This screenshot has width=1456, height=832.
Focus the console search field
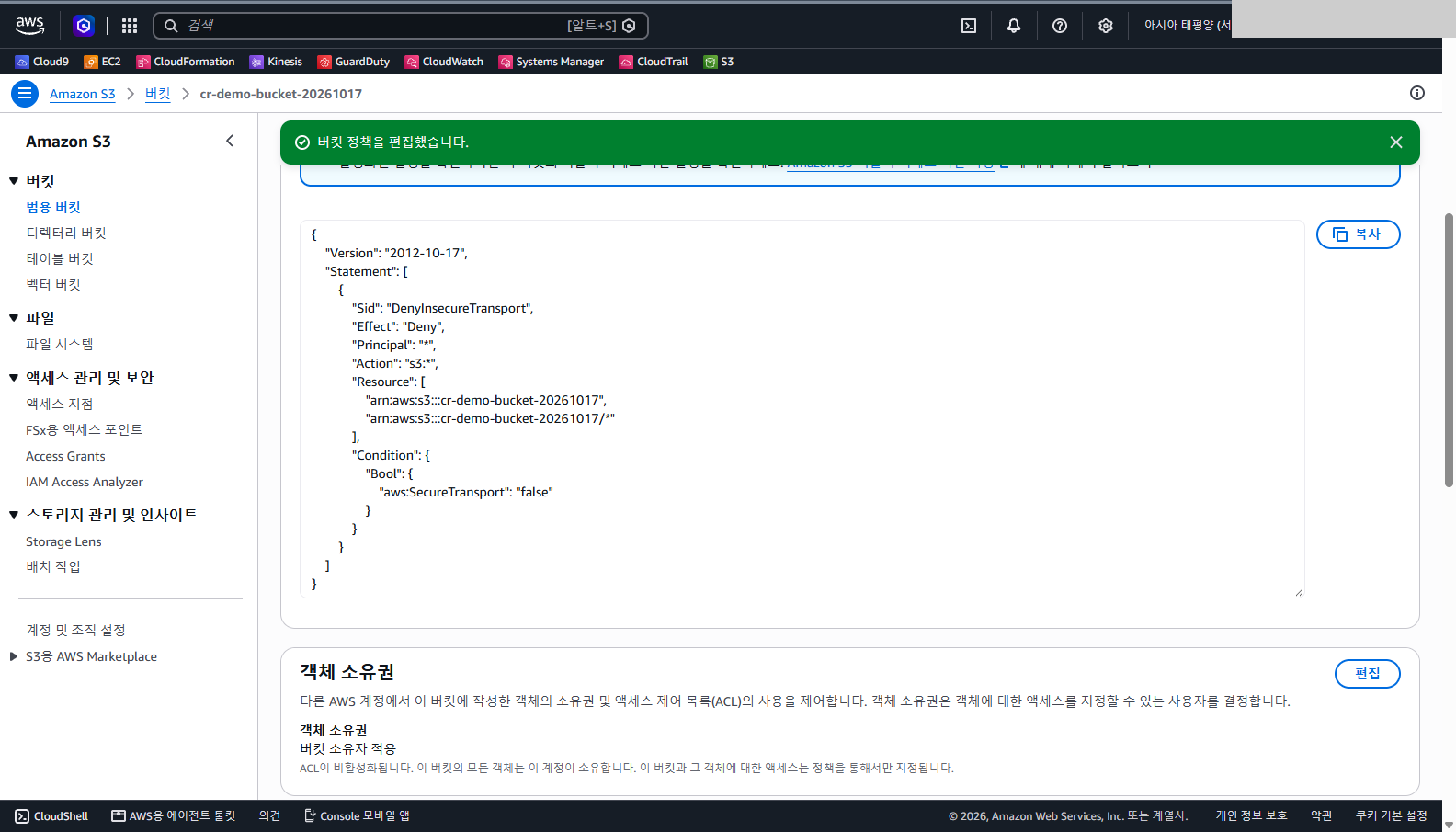coord(401,26)
